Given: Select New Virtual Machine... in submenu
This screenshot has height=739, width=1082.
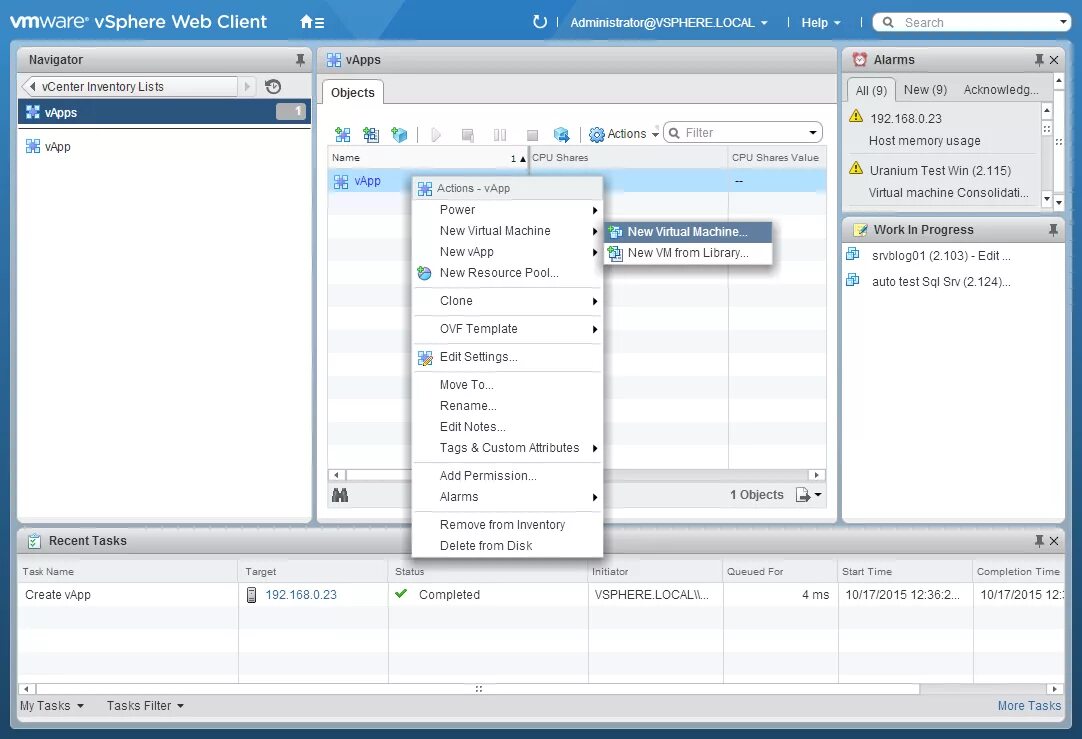Looking at the screenshot, I should [688, 232].
